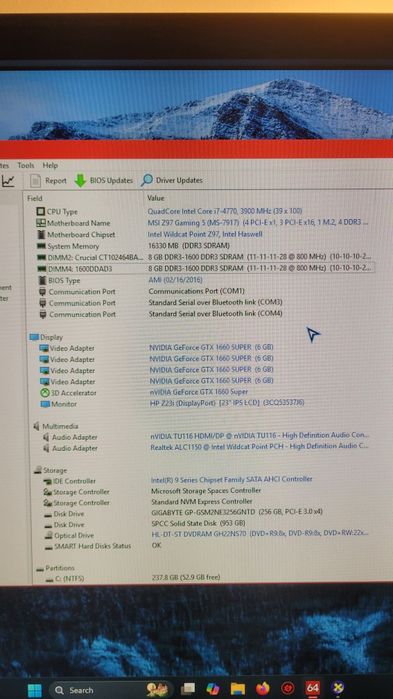Select the Bluetooth link (COM3) value
This screenshot has height=699, width=393.
coord(215,302)
